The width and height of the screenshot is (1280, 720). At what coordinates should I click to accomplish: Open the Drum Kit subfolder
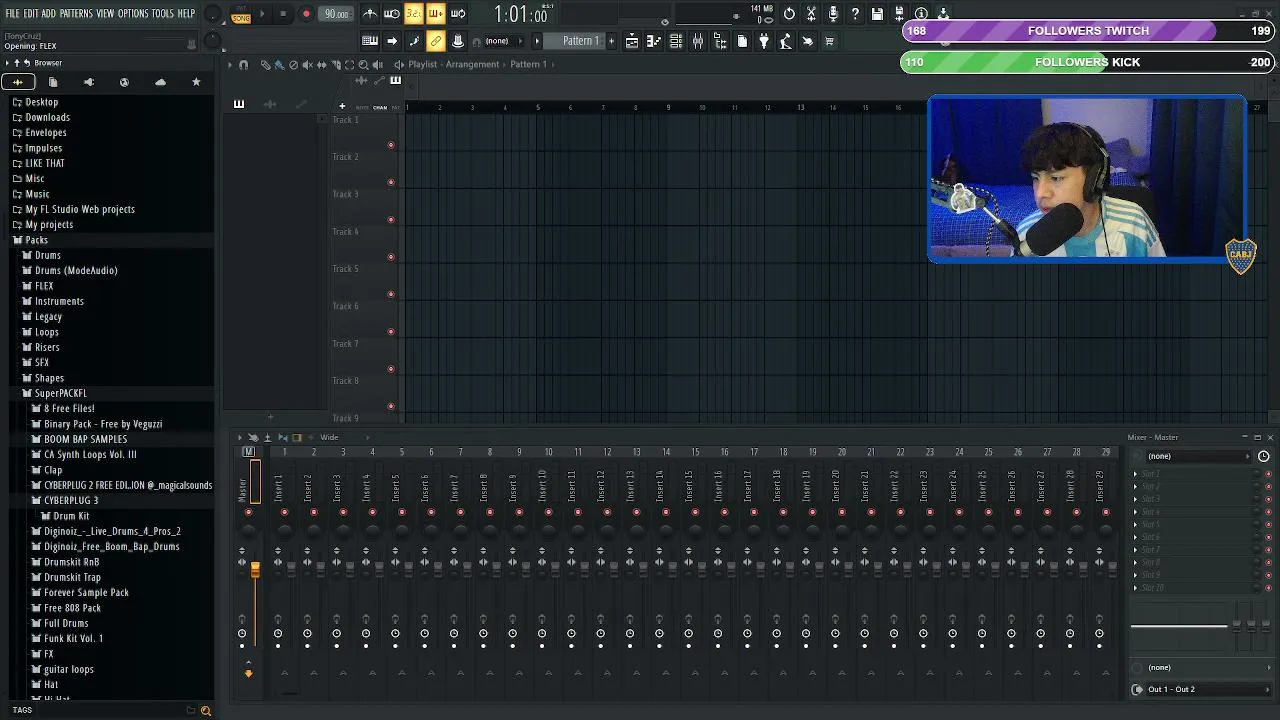pyautogui.click(x=71, y=516)
